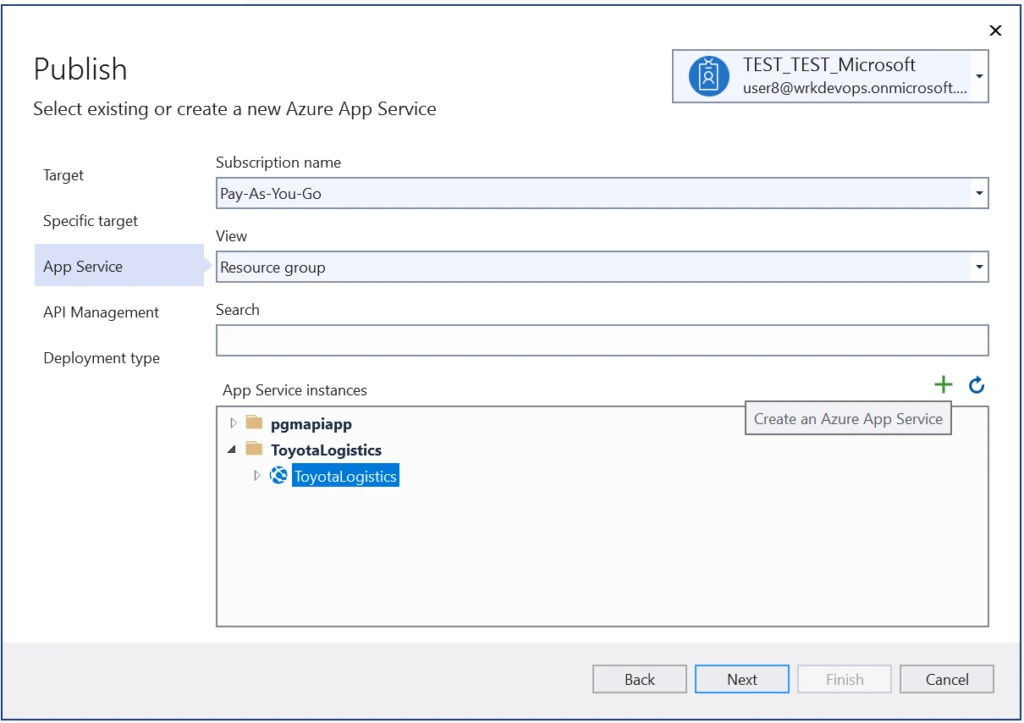Open the View dropdown showing Resource group

tap(979, 266)
